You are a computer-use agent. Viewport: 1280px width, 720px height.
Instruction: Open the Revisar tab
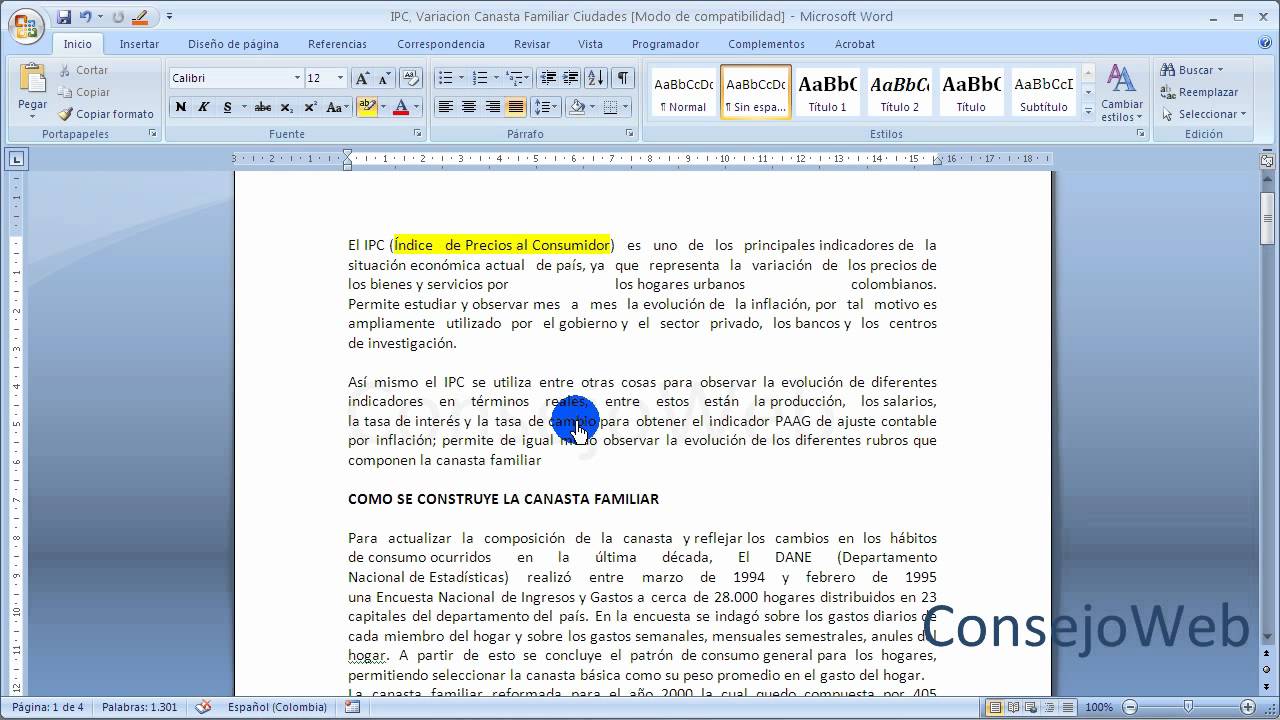[x=532, y=44]
